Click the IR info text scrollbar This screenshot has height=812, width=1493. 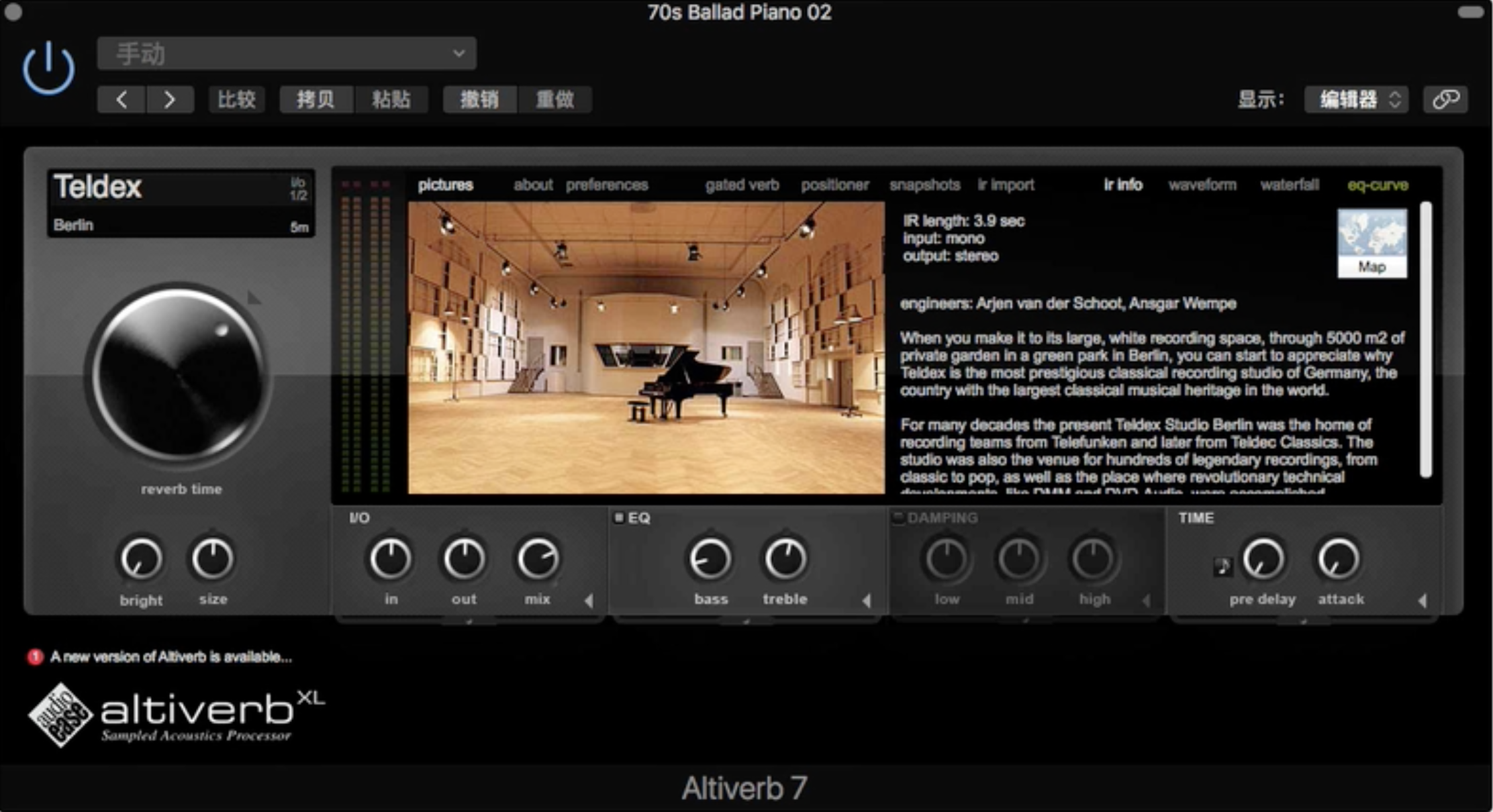(x=1426, y=340)
